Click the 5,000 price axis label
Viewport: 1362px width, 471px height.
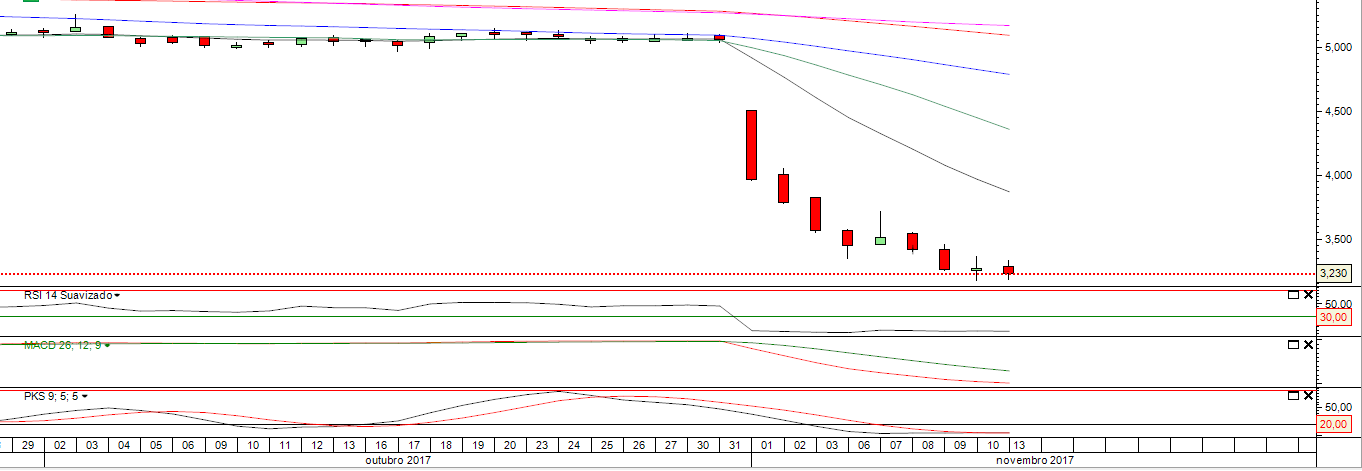(x=1337, y=47)
